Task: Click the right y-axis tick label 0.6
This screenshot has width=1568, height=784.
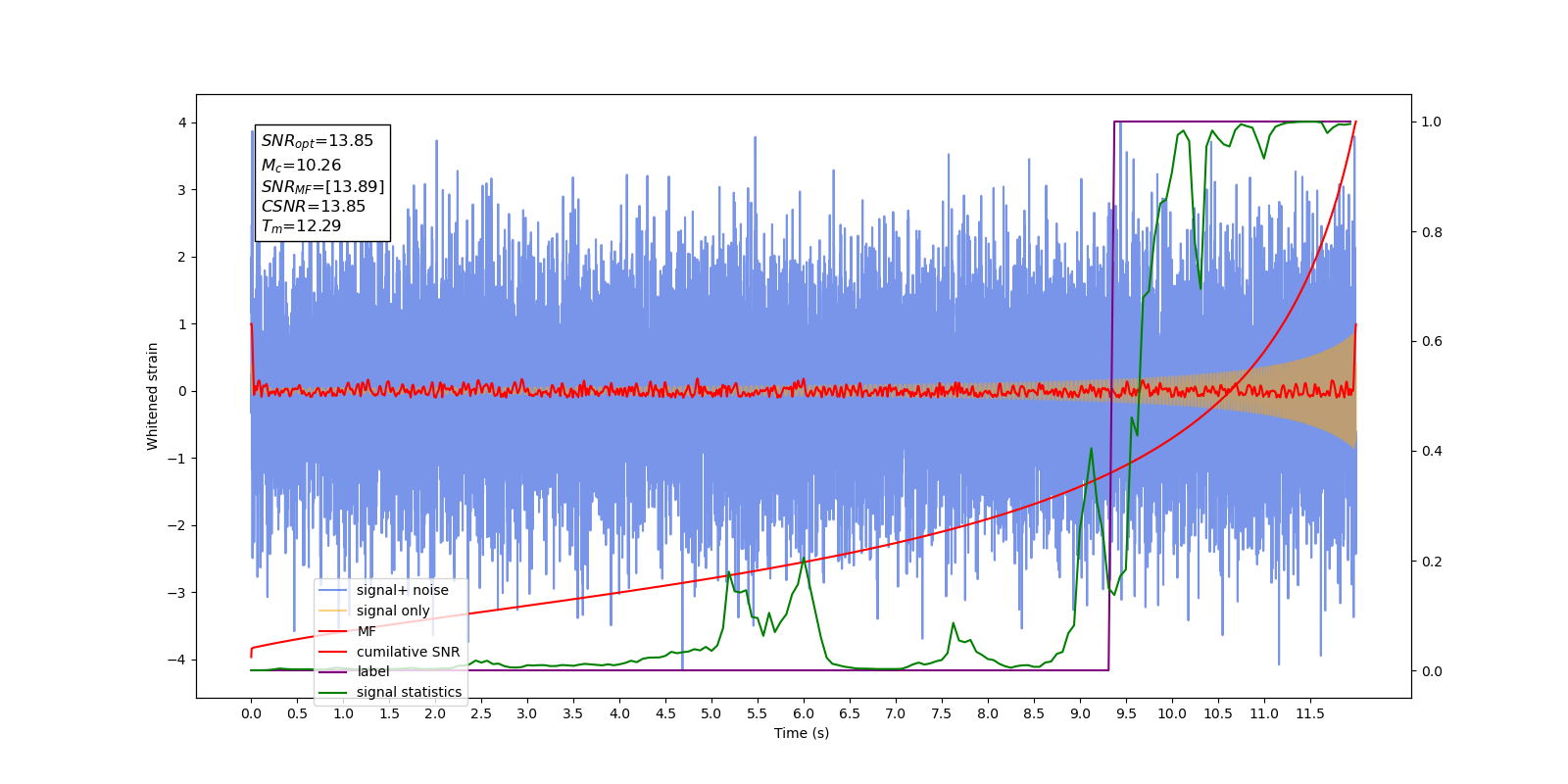Action: tap(1432, 342)
